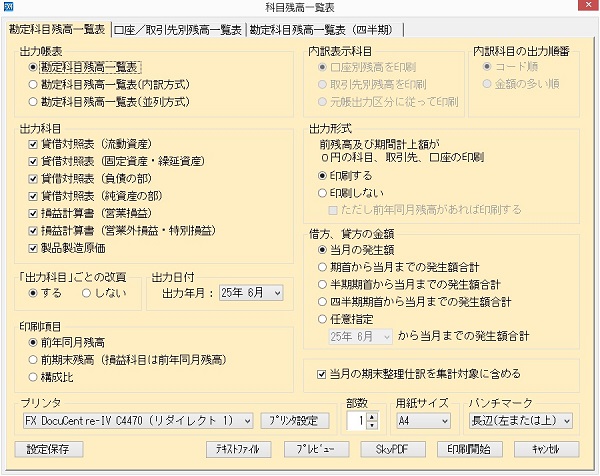
Task: Toggle 貸借対照表（負債の部） checkbox
Action: click(33, 179)
